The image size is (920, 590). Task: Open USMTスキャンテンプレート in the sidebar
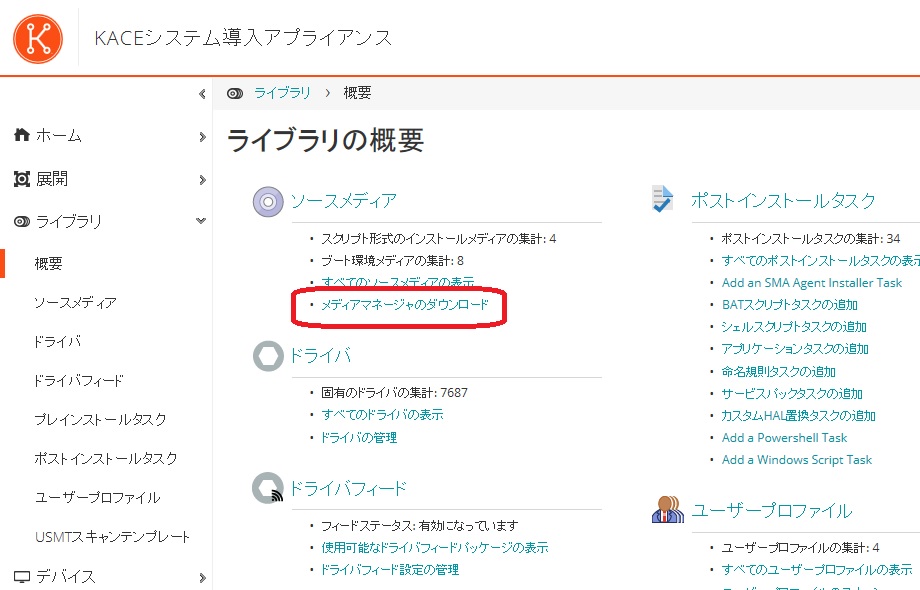[112, 537]
